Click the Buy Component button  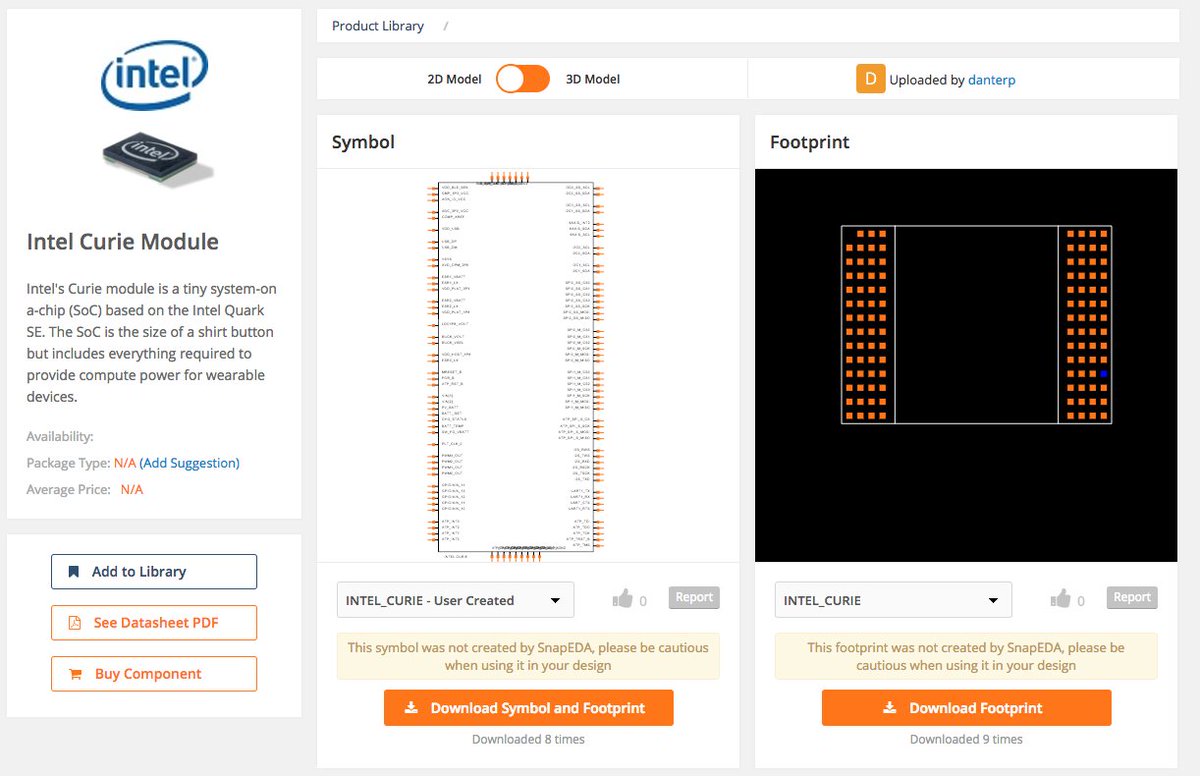(154, 674)
